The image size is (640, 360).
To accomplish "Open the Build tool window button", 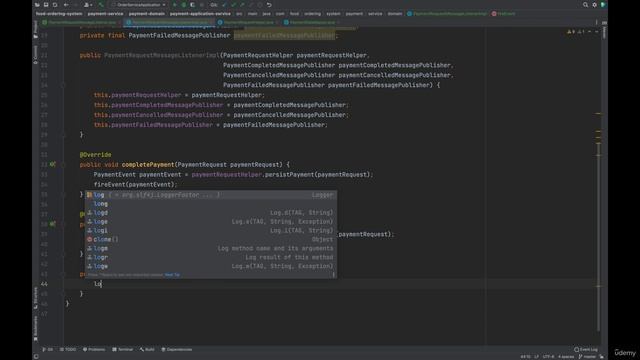I will coord(147,349).
